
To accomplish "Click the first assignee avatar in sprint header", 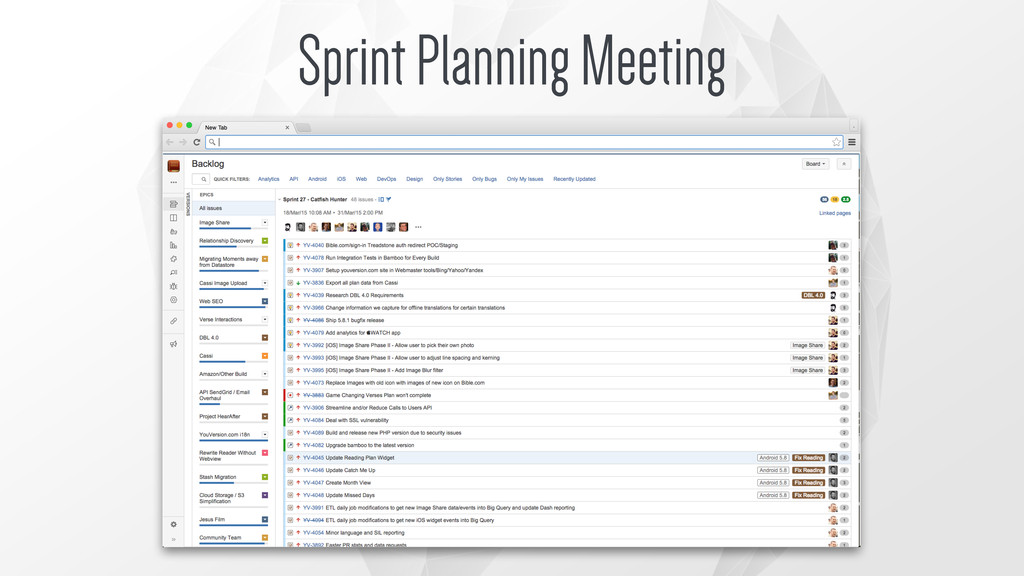I will point(287,227).
